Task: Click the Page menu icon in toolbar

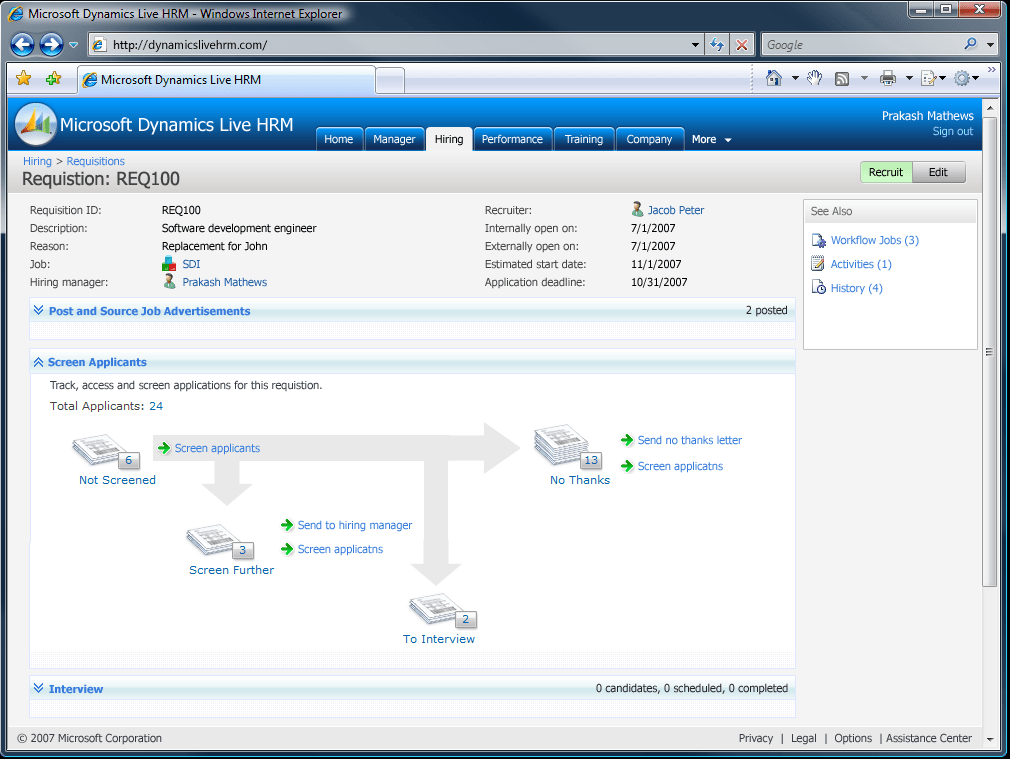Action: 929,79
